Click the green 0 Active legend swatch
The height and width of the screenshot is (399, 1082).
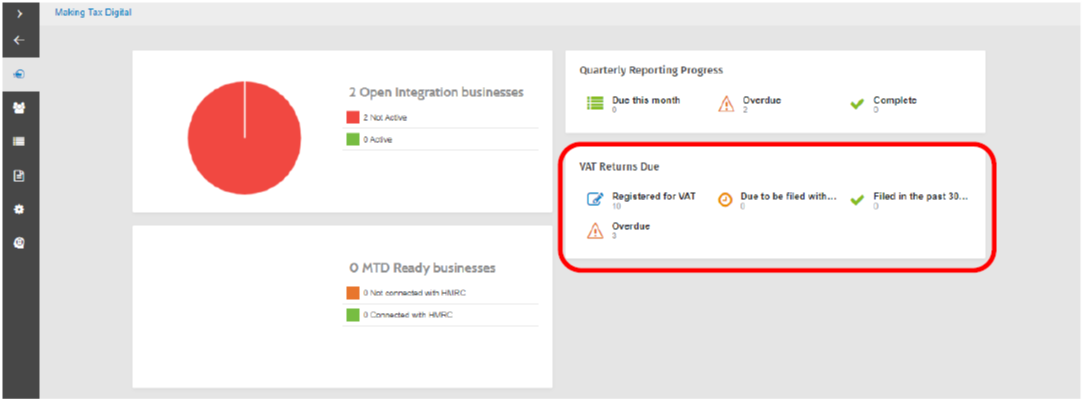(x=353, y=139)
